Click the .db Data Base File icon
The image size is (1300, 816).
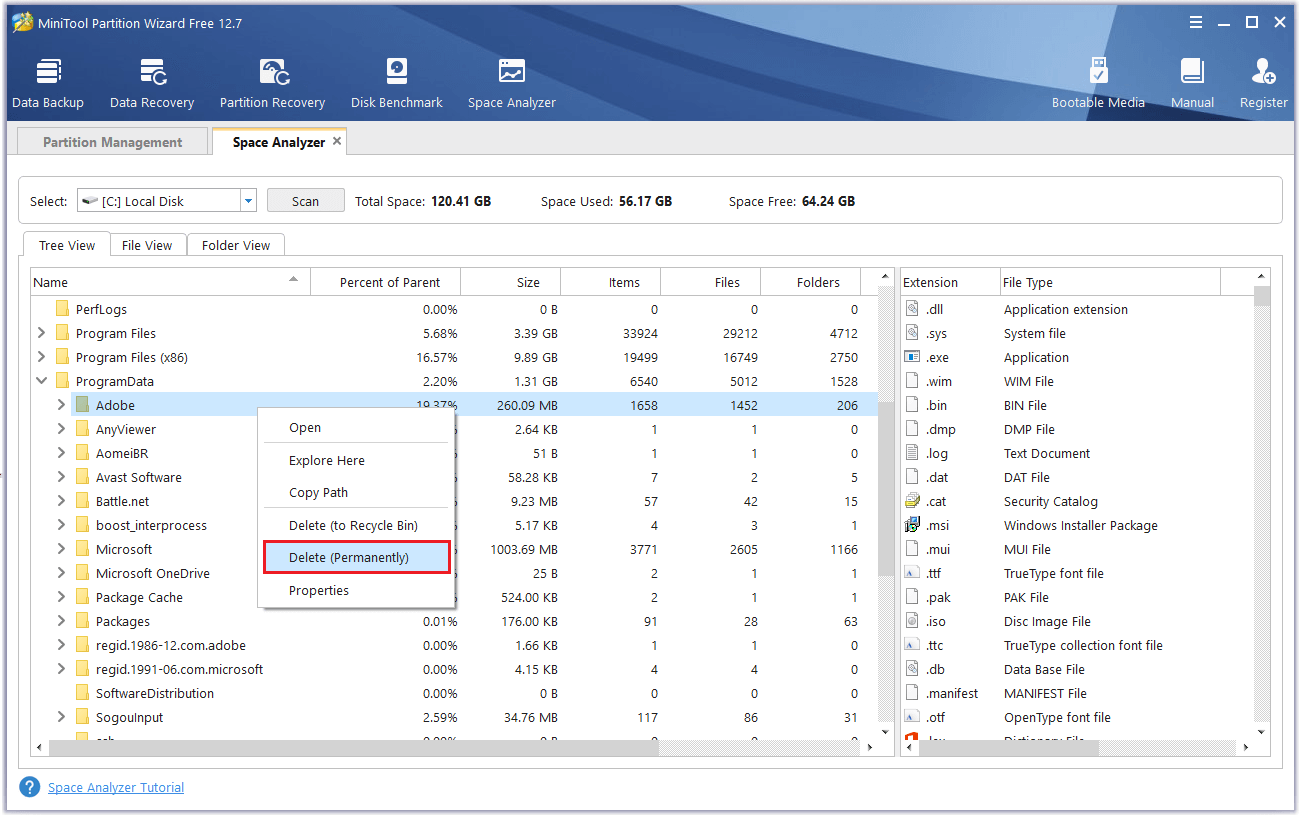911,669
